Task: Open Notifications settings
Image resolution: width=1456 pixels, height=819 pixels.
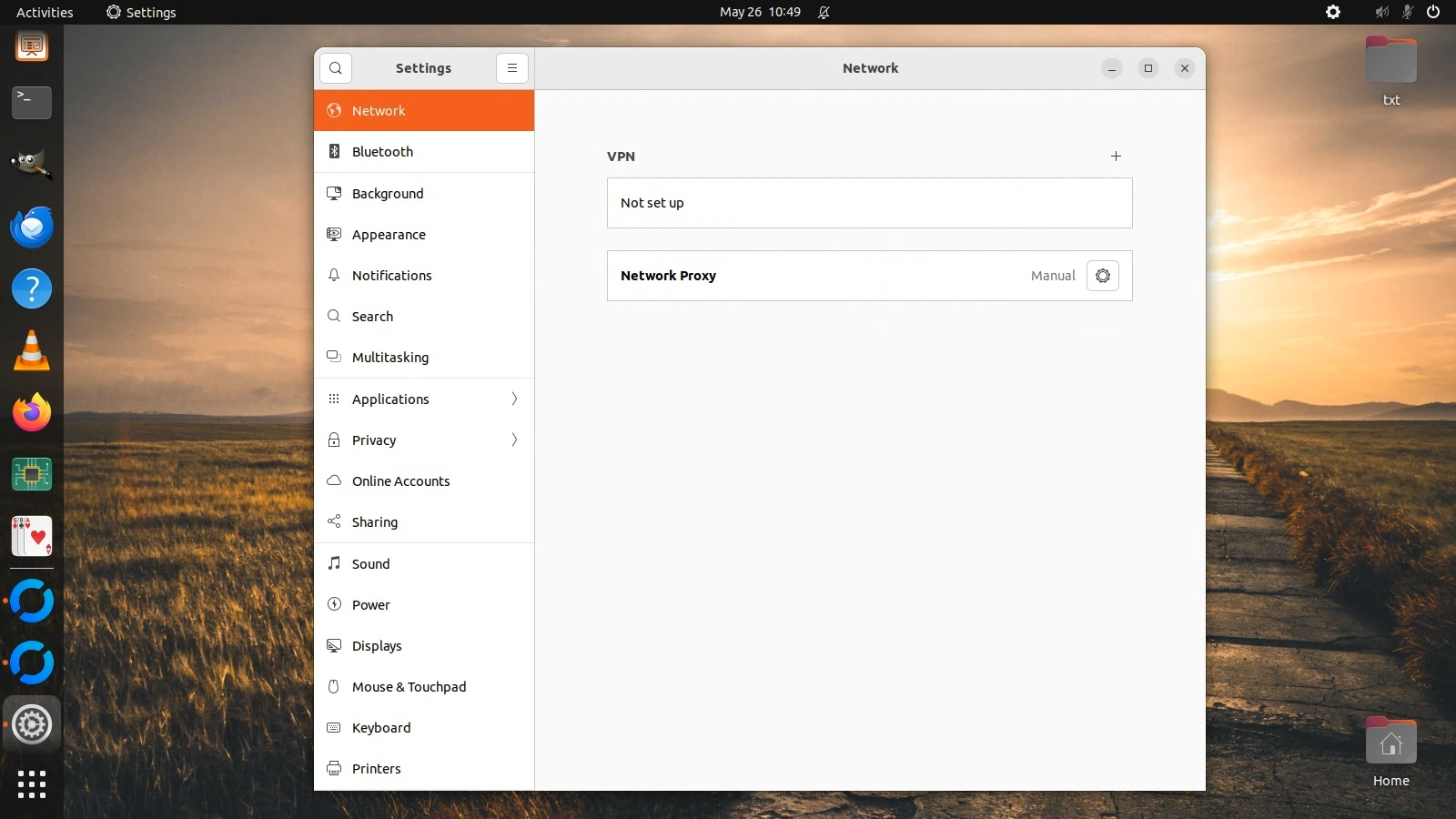Action: click(x=391, y=276)
